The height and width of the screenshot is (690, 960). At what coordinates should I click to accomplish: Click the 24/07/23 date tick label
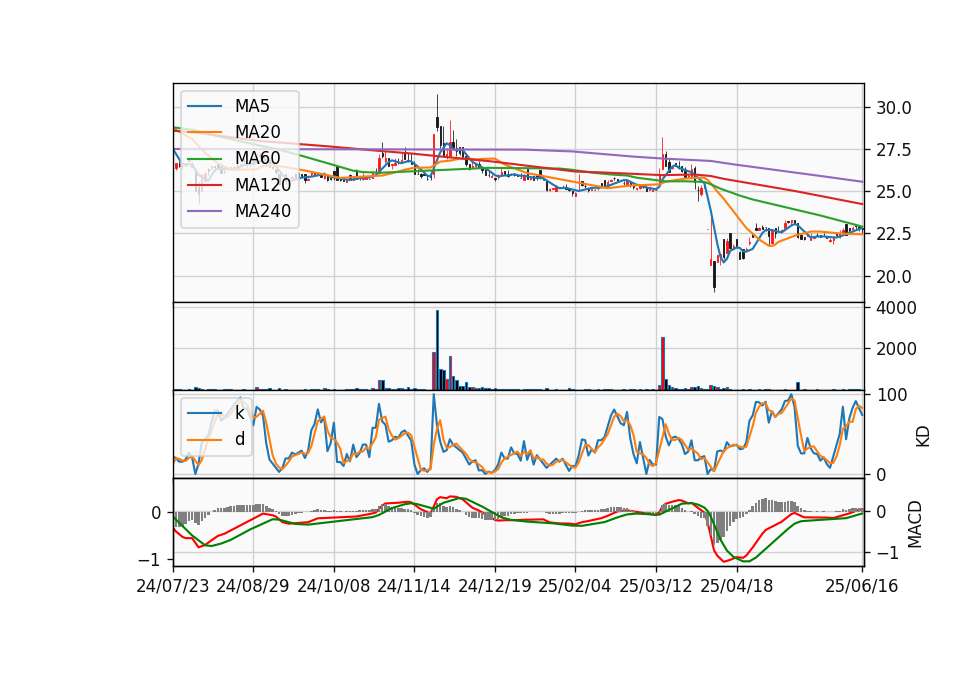click(x=173, y=586)
